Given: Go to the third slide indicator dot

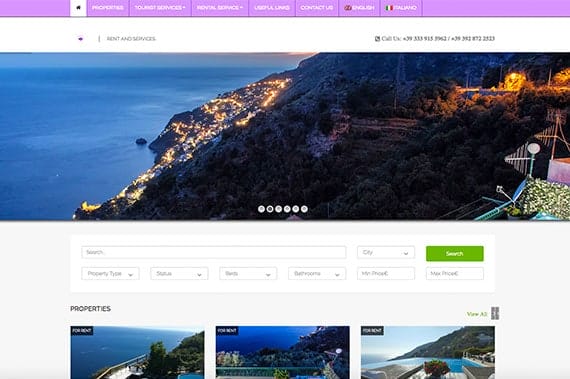Looking at the screenshot, I should (x=278, y=209).
